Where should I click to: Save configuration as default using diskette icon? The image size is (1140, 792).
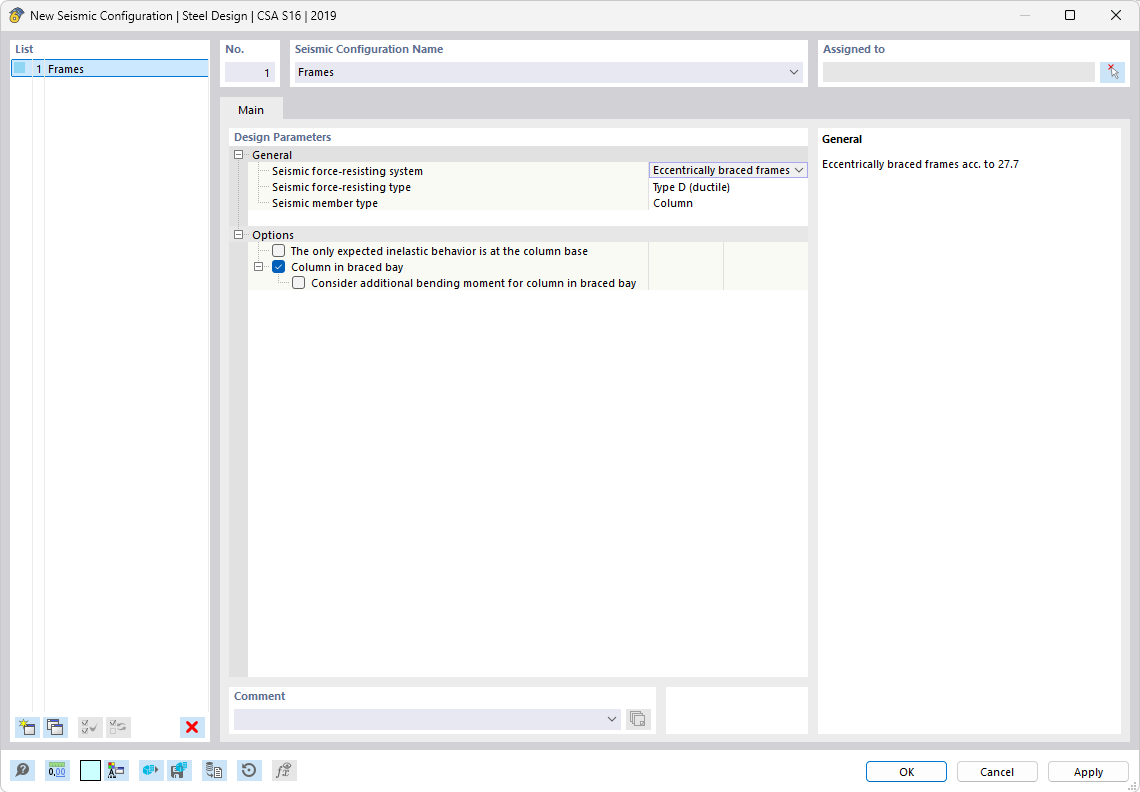tap(180, 770)
